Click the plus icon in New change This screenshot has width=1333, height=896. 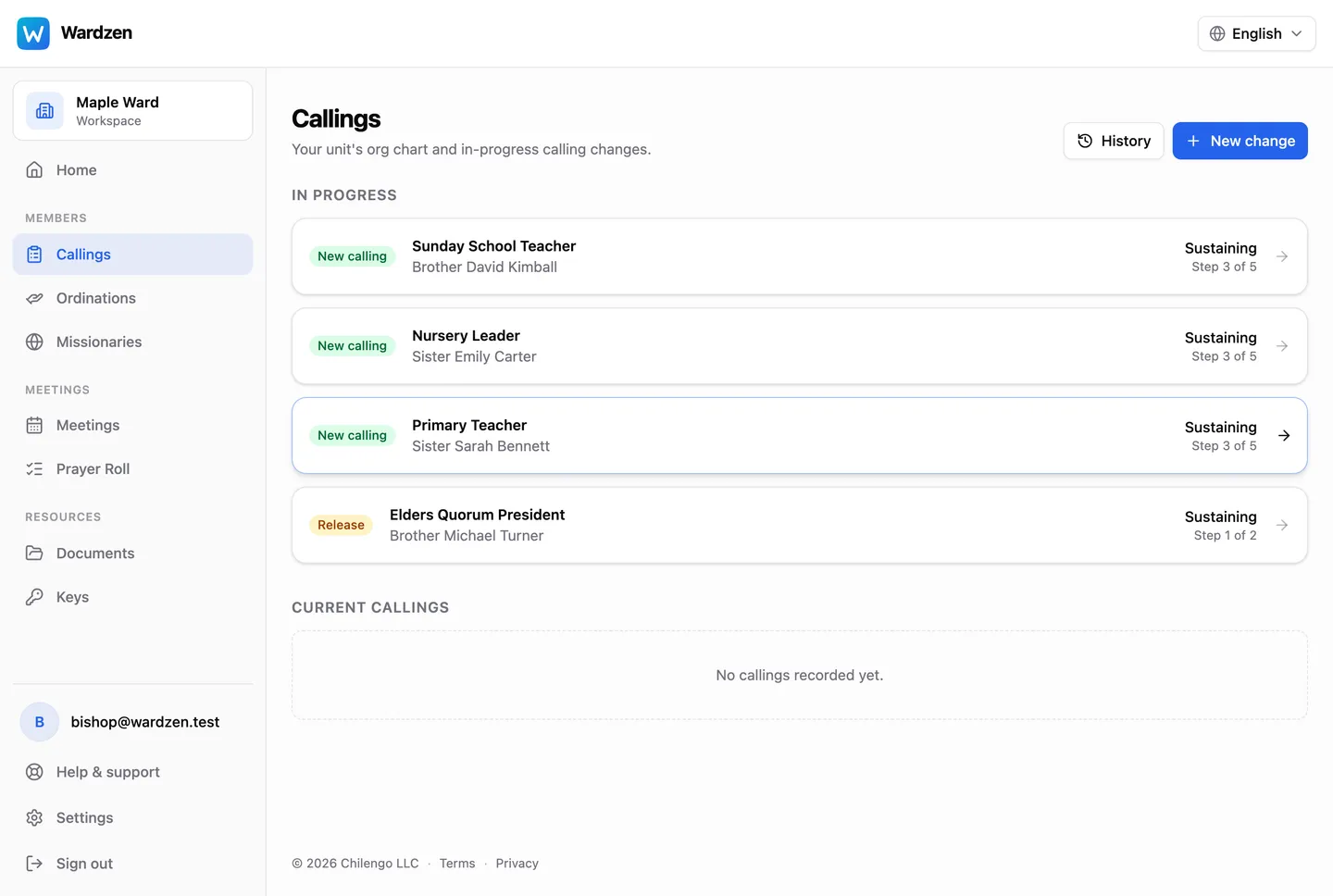(x=1193, y=141)
